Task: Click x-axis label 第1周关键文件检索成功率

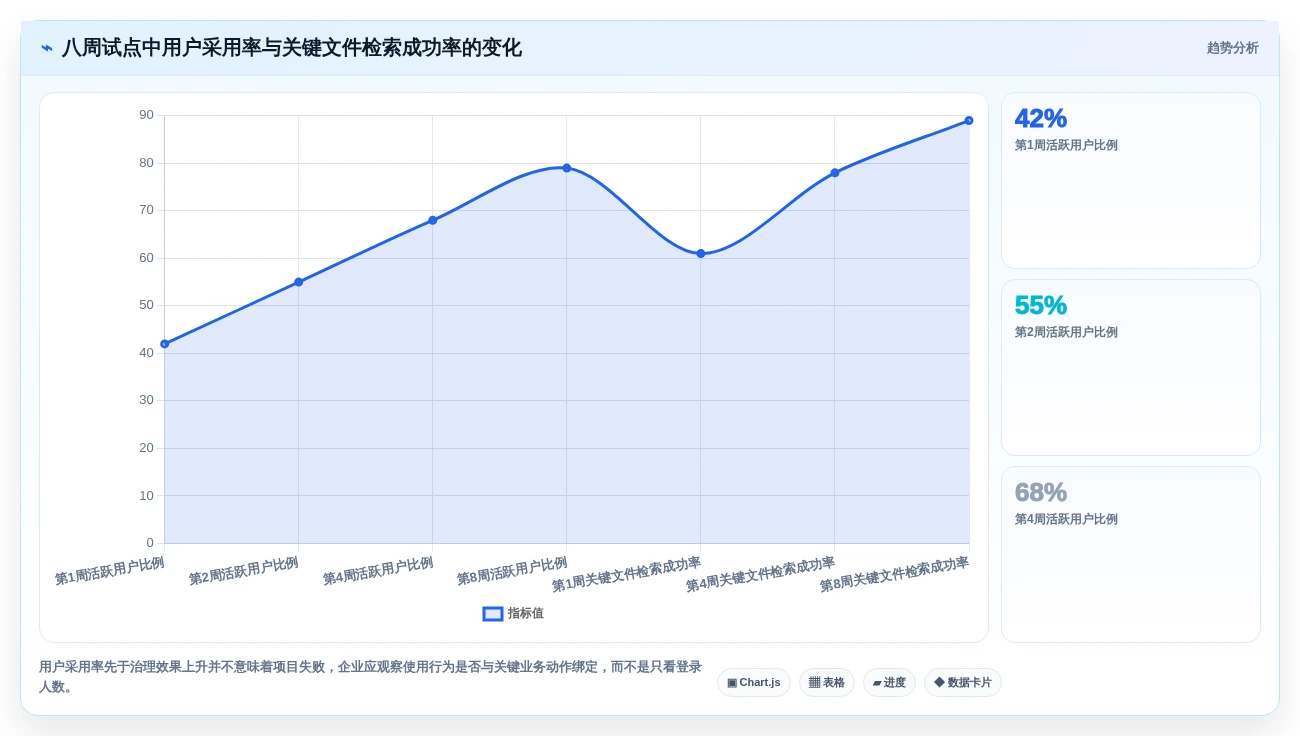Action: tap(626, 574)
